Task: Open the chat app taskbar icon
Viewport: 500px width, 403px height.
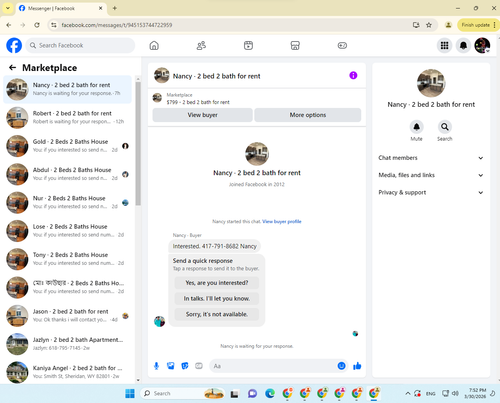Action: coord(252,394)
